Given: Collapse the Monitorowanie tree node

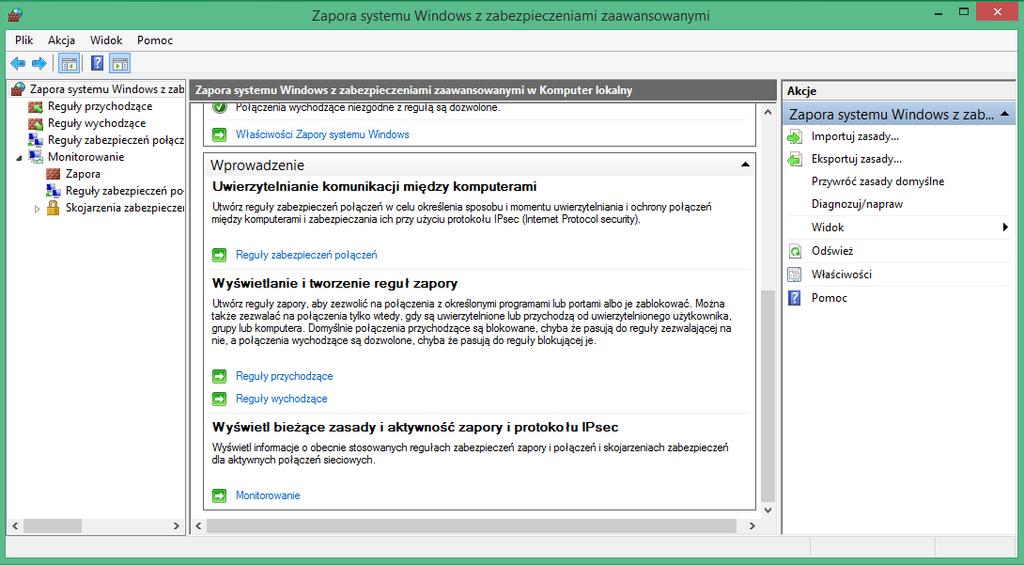Looking at the screenshot, I should pos(19,157).
